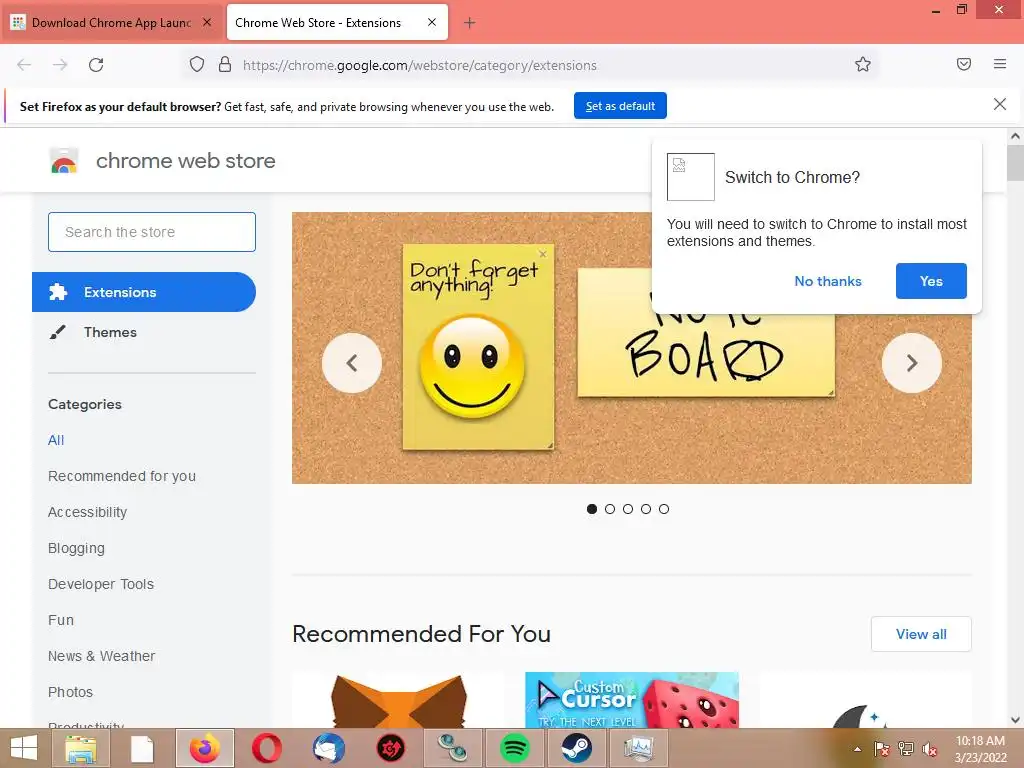Click the address bar URL
The height and width of the screenshot is (768, 1024).
click(419, 65)
